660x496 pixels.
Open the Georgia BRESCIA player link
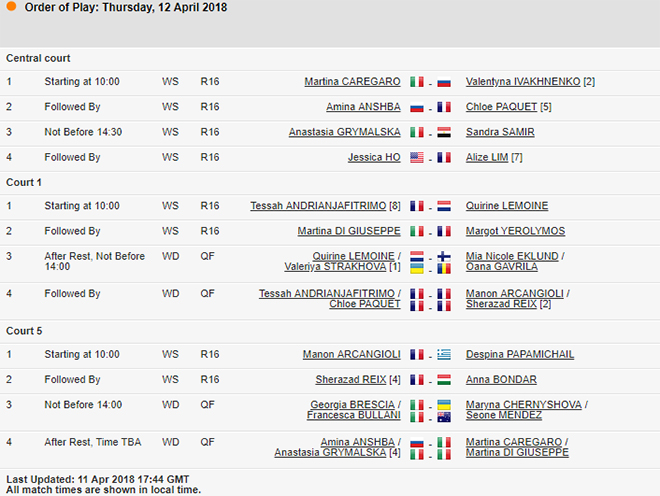tap(355, 404)
